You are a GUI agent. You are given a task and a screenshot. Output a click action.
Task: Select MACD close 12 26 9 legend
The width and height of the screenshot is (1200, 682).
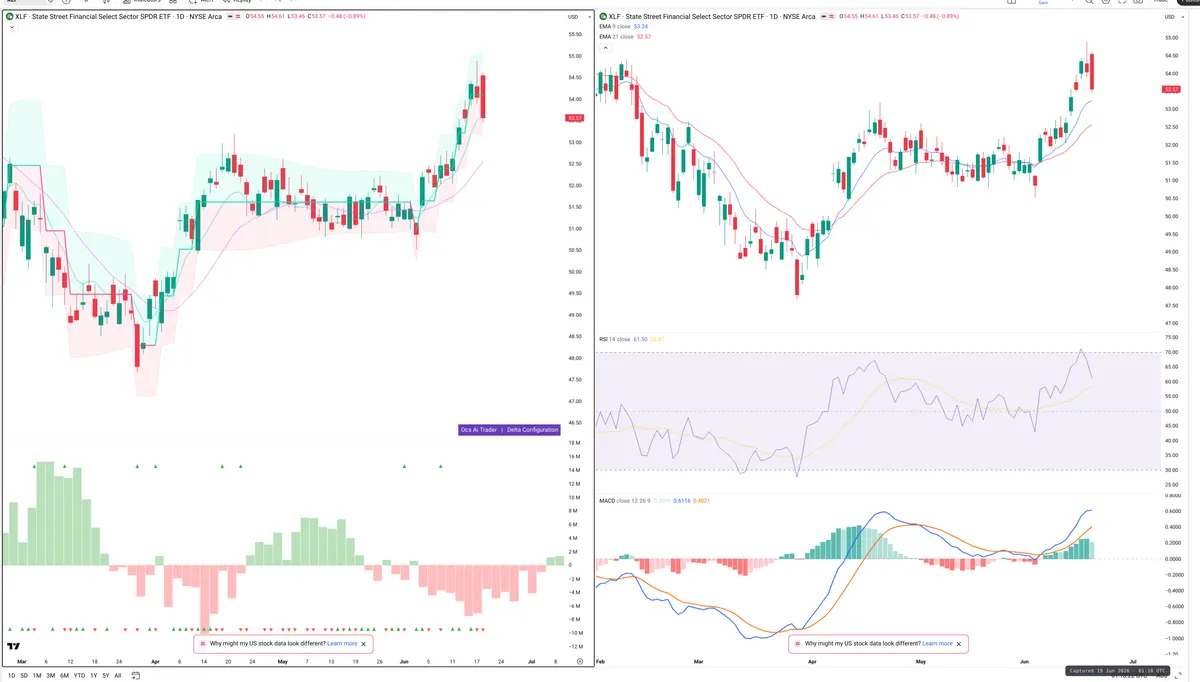point(655,500)
